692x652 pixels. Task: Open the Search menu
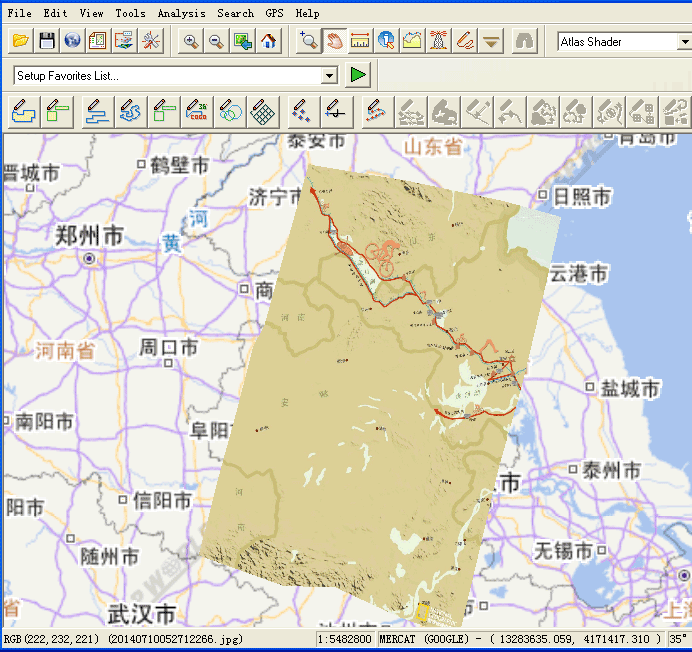click(235, 13)
